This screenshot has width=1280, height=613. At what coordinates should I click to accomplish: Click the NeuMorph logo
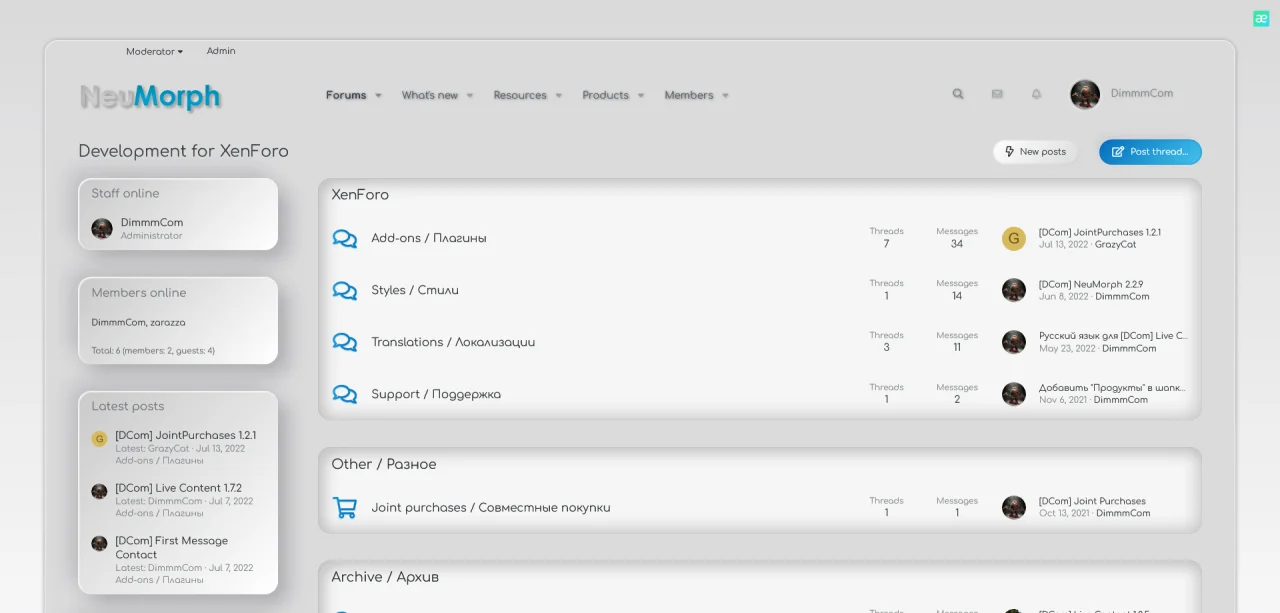150,96
